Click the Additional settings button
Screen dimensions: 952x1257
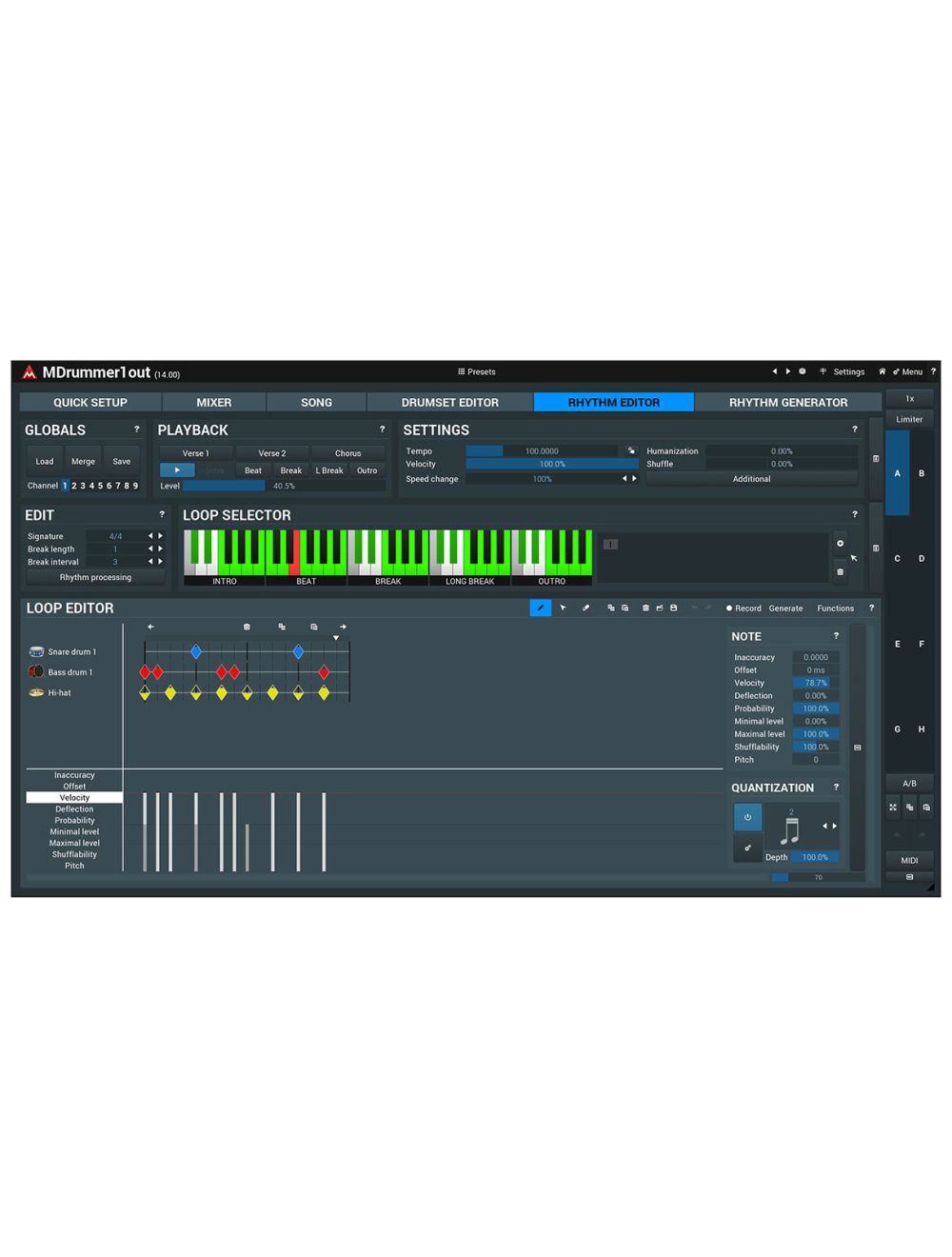point(751,479)
